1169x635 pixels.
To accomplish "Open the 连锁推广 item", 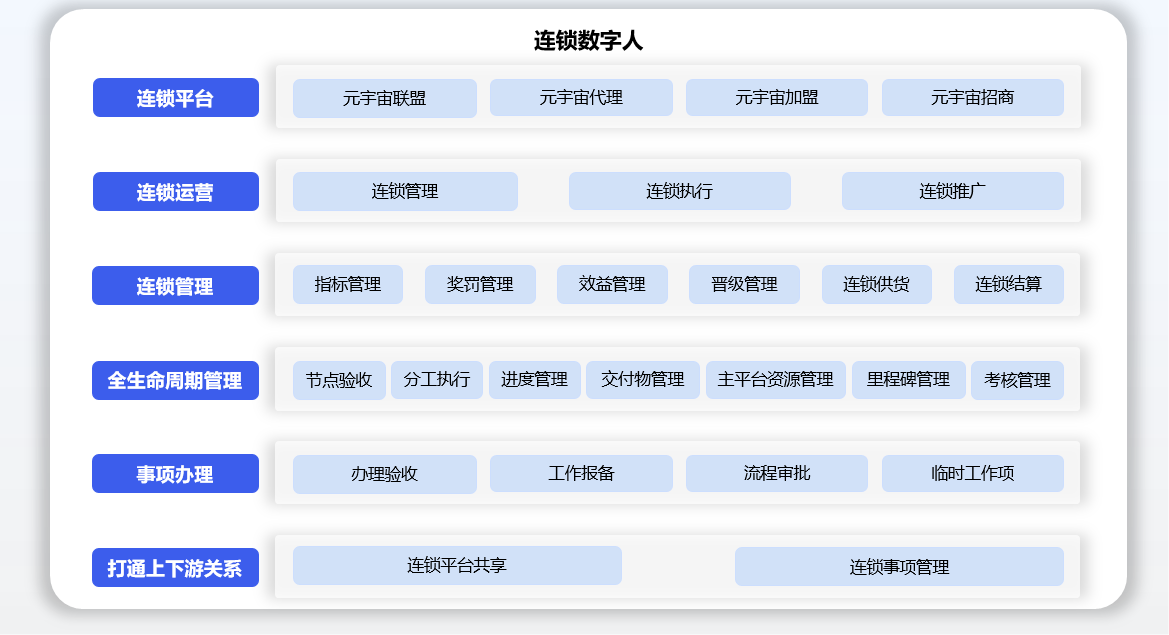I will coord(952,191).
